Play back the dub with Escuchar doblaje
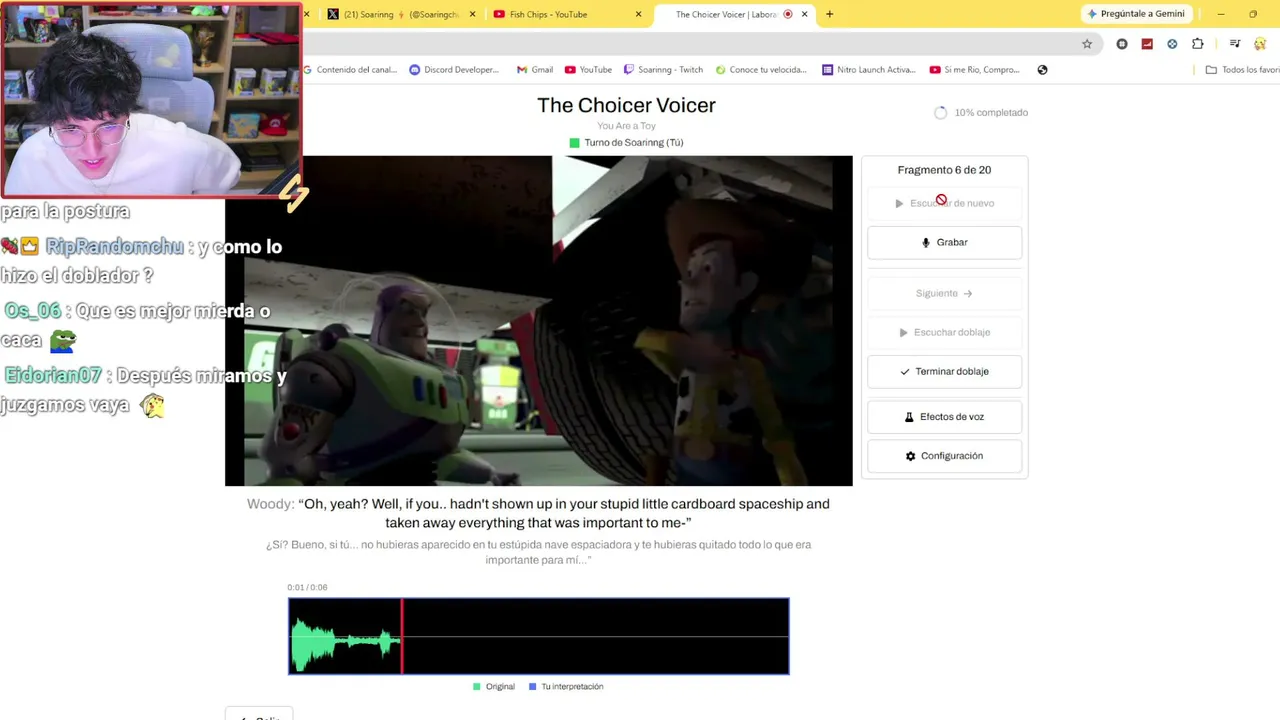This screenshot has width=1280, height=720. 944,332
